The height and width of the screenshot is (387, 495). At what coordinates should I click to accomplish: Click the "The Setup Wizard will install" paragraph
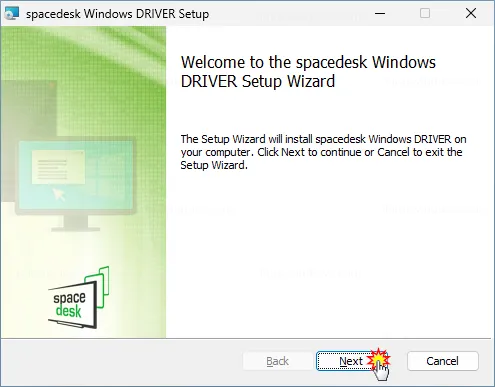[323, 152]
